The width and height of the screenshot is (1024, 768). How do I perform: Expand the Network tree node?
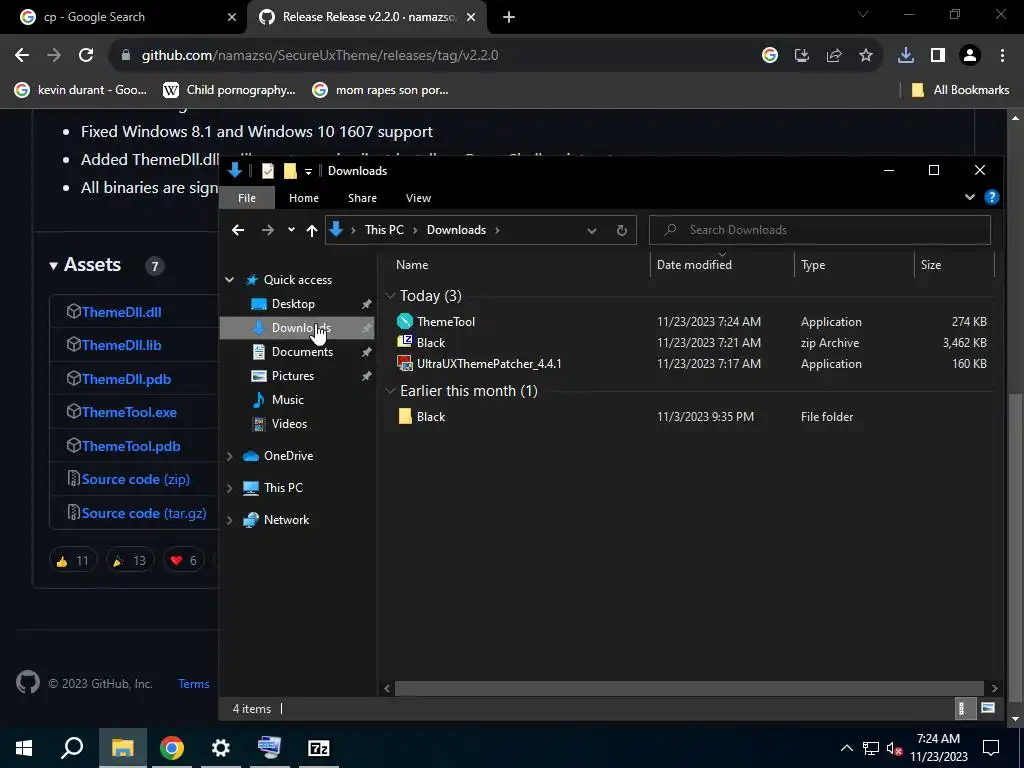[229, 520]
